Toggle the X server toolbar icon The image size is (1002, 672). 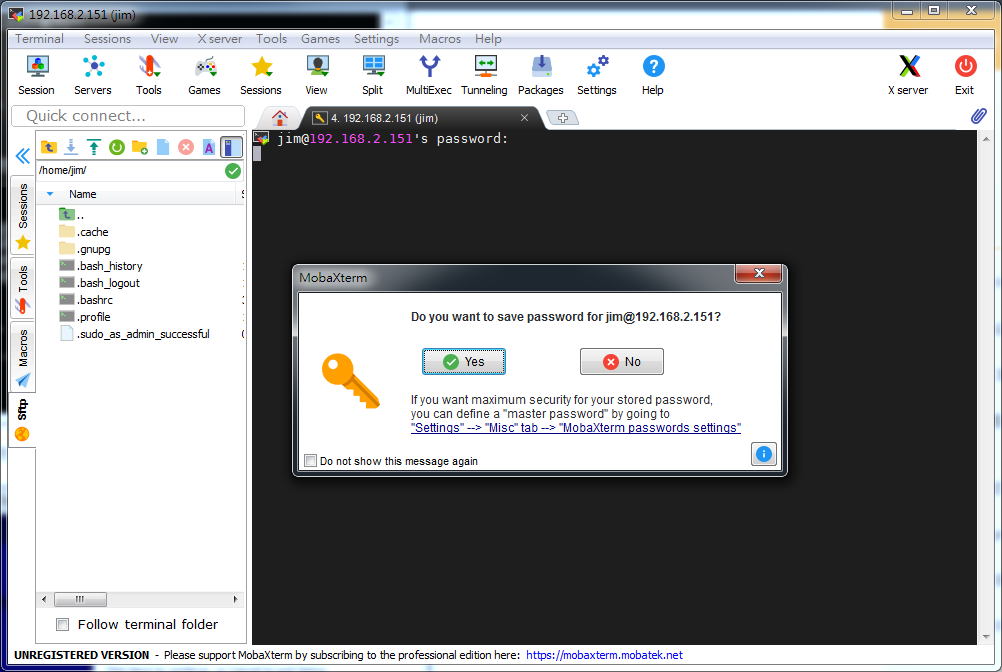[x=908, y=75]
